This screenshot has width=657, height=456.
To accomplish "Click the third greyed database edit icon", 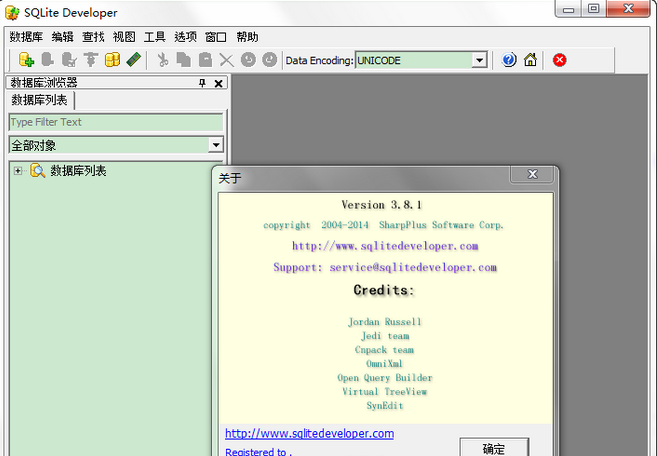I will coord(69,60).
